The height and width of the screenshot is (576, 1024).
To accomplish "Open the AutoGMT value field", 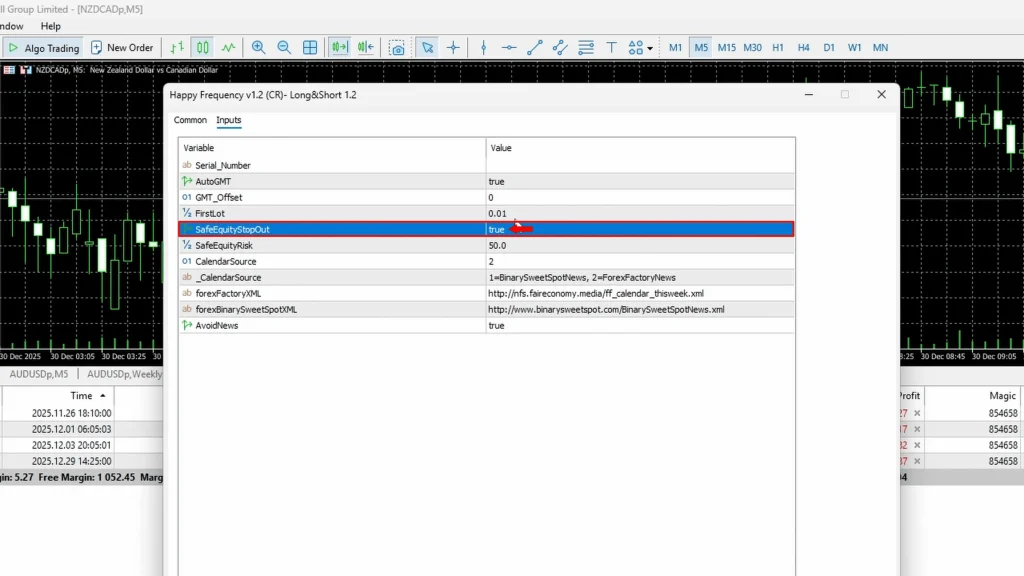I will pos(640,182).
